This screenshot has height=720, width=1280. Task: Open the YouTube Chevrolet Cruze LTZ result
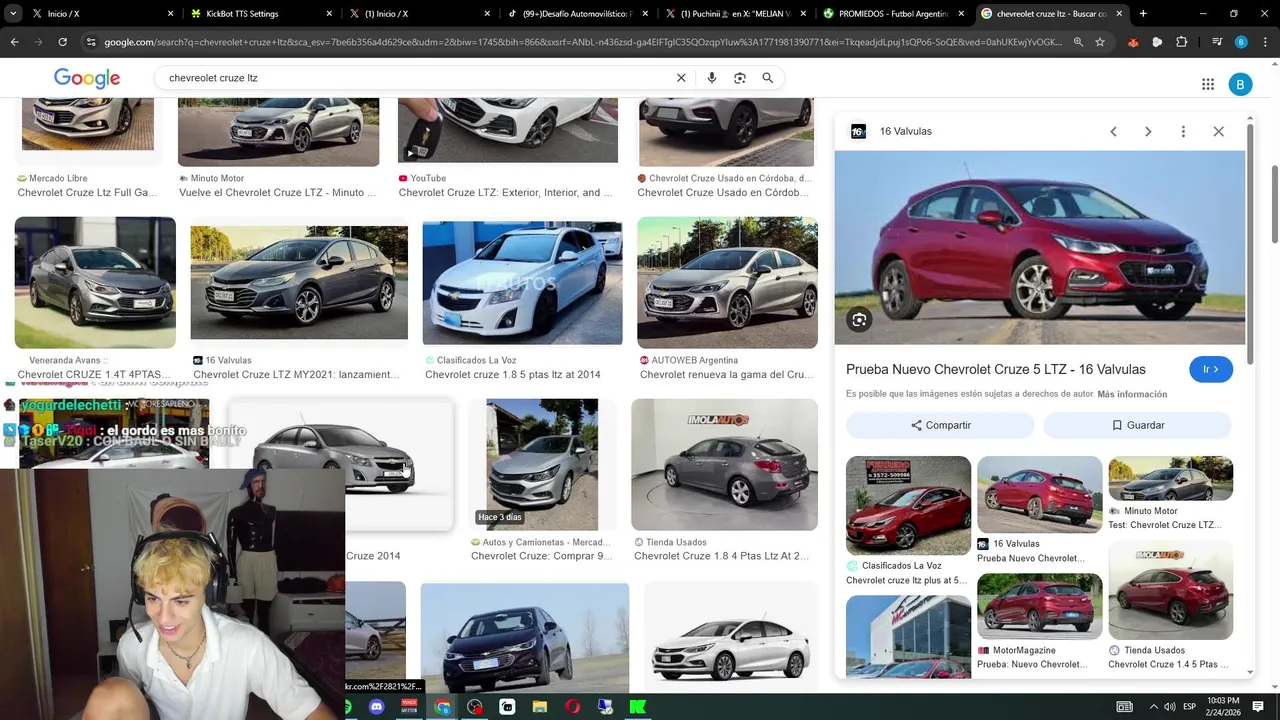point(505,193)
